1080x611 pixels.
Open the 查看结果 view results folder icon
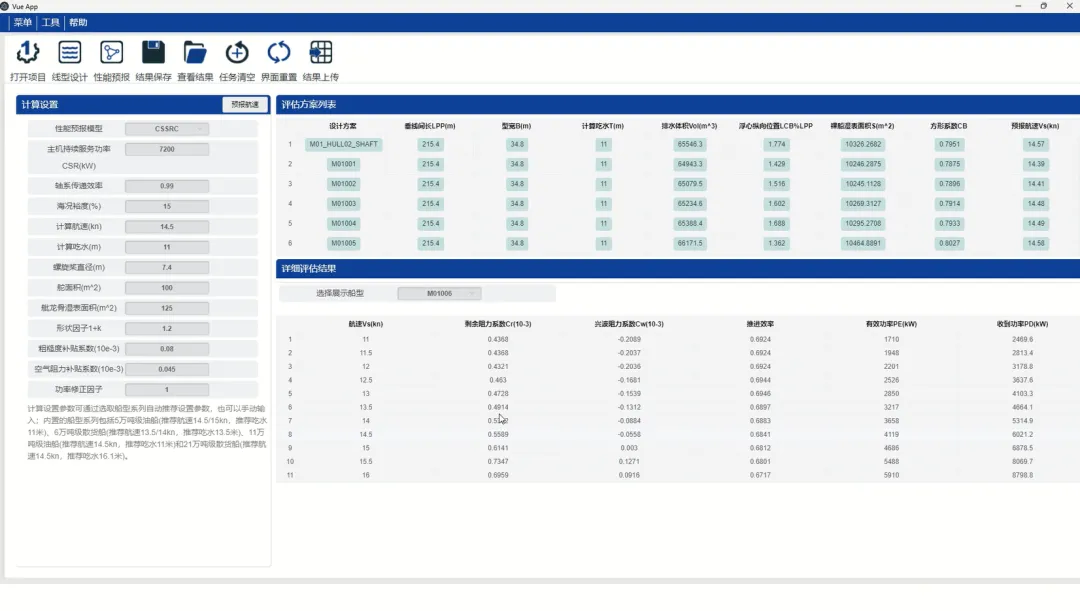click(x=195, y=52)
